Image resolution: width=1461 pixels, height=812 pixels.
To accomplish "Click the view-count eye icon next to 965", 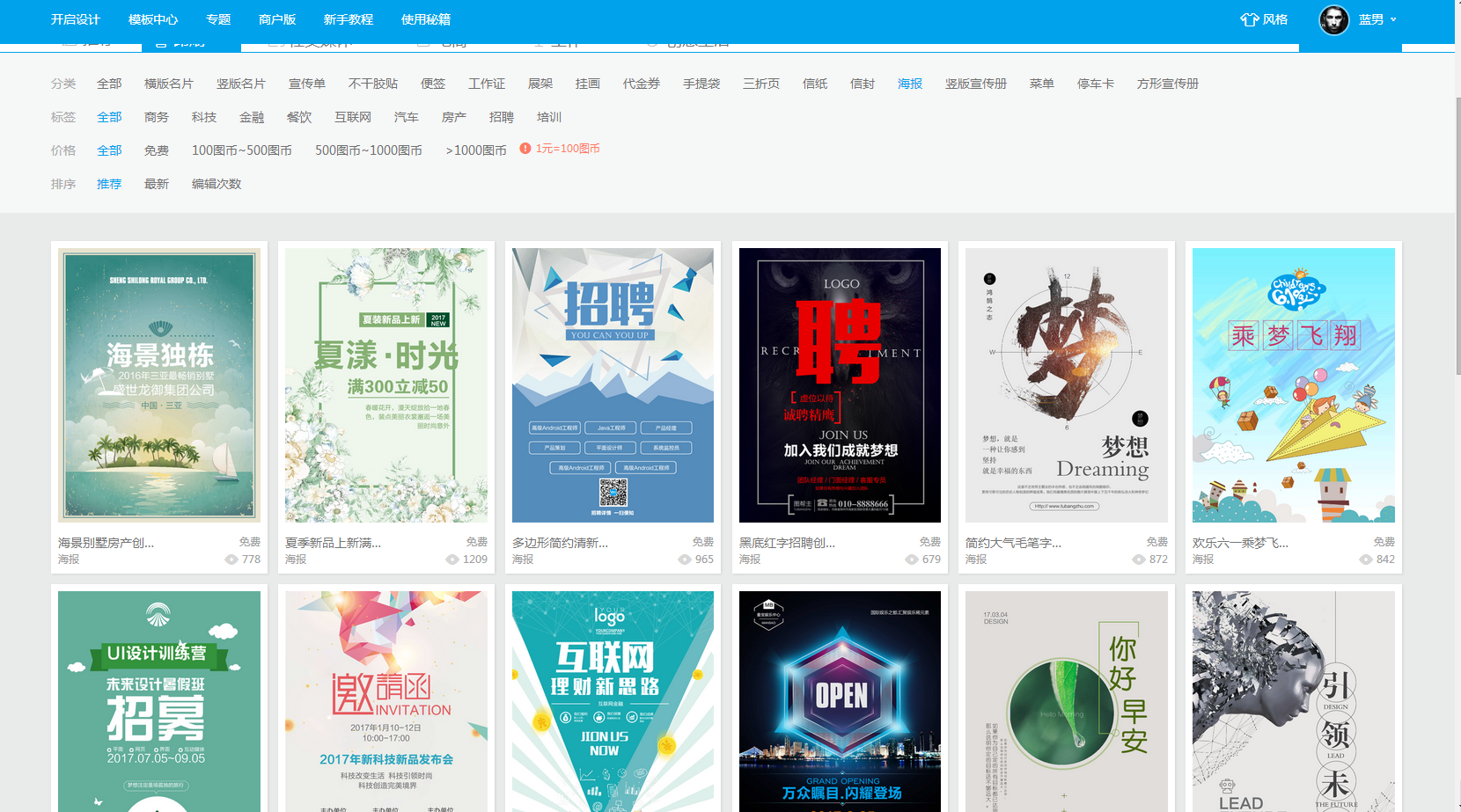I will point(685,560).
